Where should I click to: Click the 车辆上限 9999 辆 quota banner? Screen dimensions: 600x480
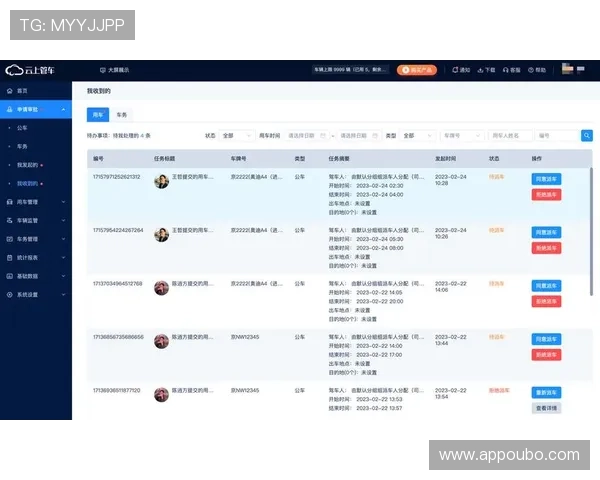coord(350,70)
